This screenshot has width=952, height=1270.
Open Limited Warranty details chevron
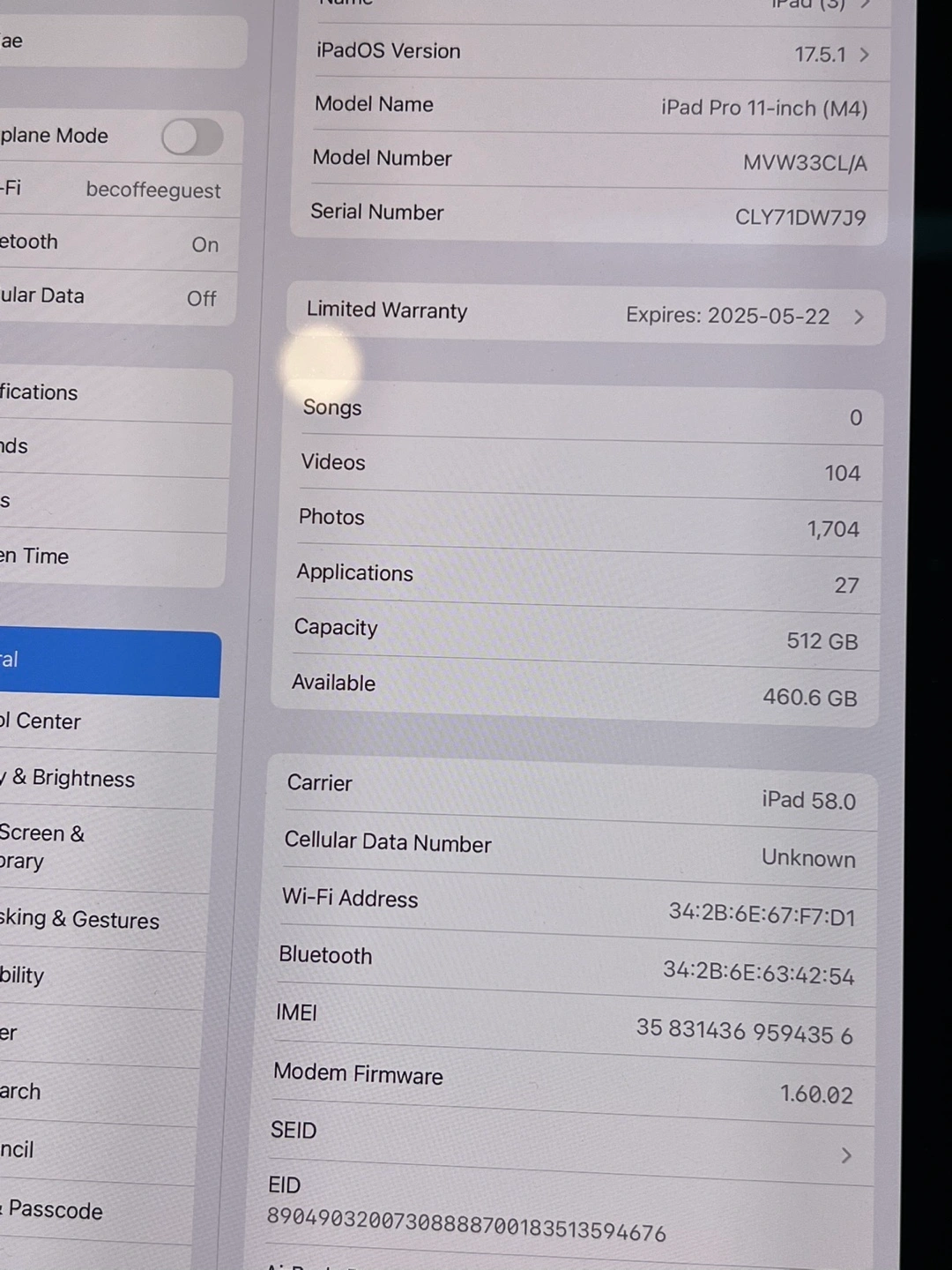pyautogui.click(x=859, y=317)
